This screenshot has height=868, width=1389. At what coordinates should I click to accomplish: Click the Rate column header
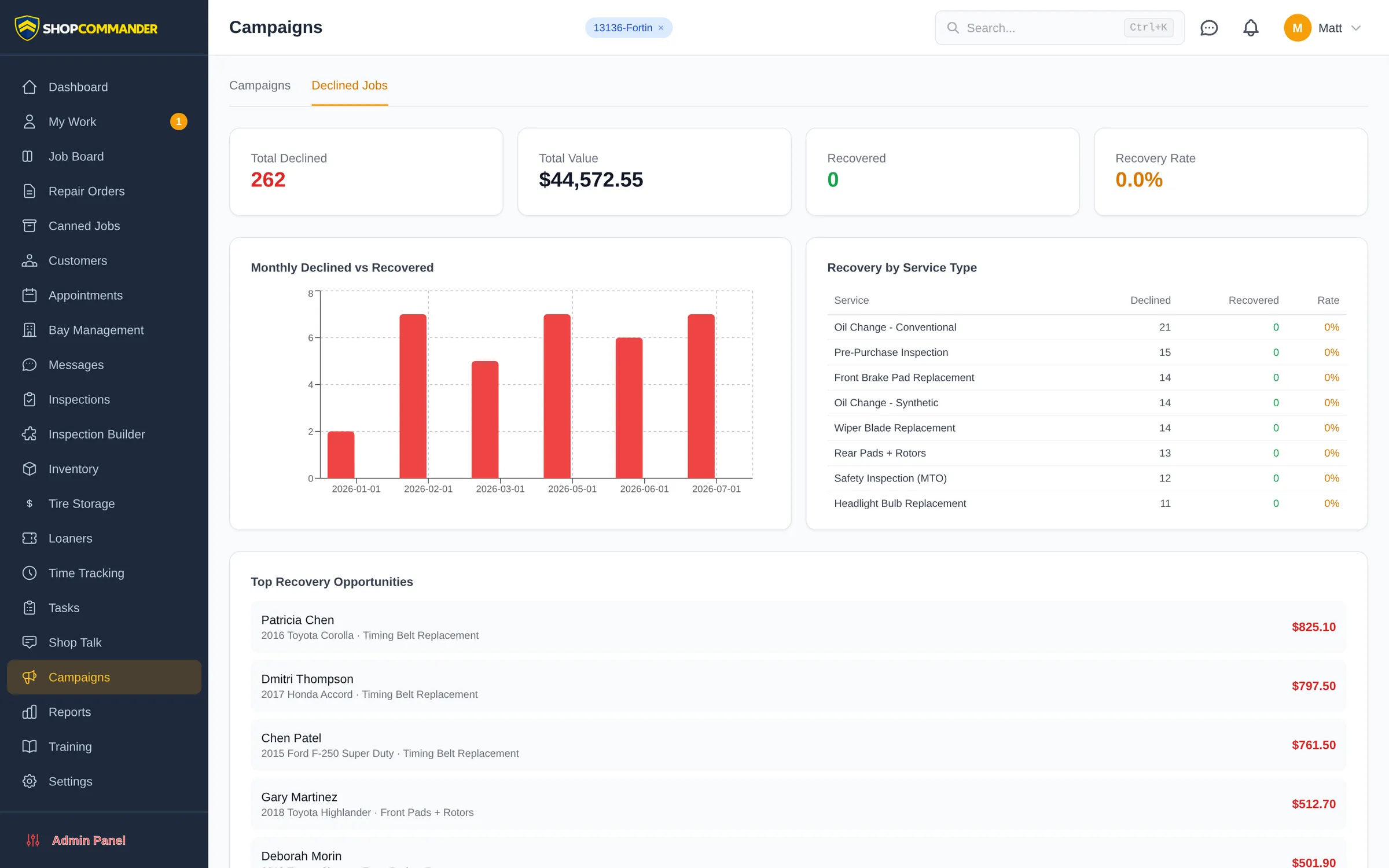click(x=1328, y=300)
